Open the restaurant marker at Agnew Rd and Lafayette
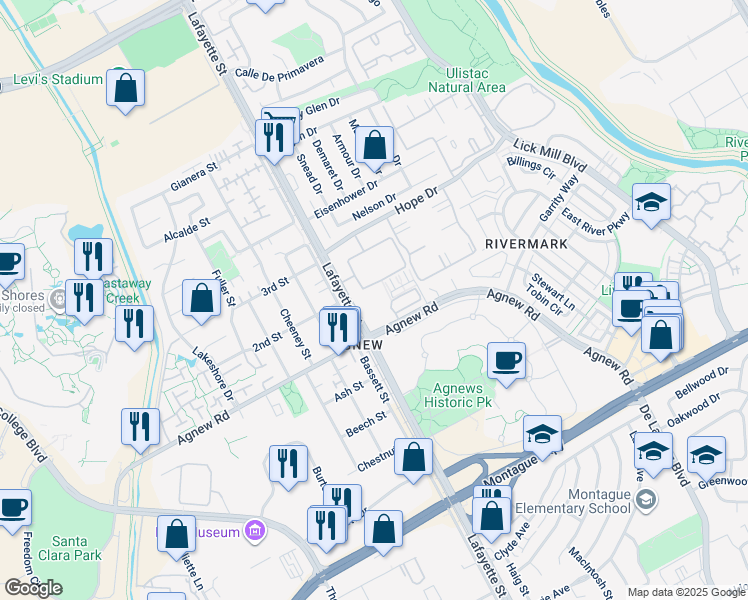The image size is (748, 600). click(339, 326)
